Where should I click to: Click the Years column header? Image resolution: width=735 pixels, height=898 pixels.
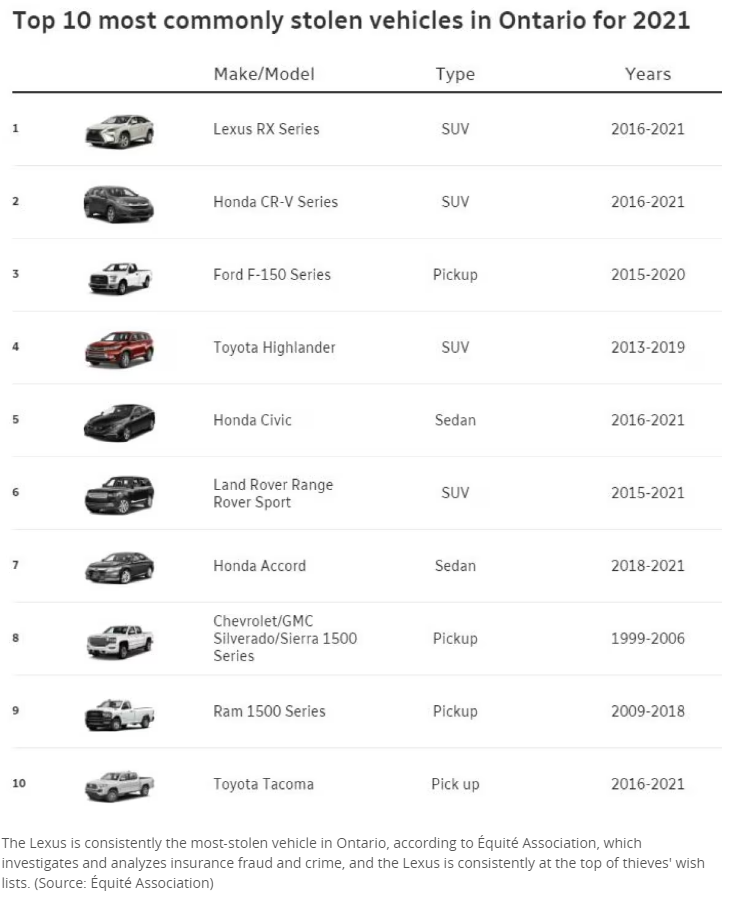648,74
